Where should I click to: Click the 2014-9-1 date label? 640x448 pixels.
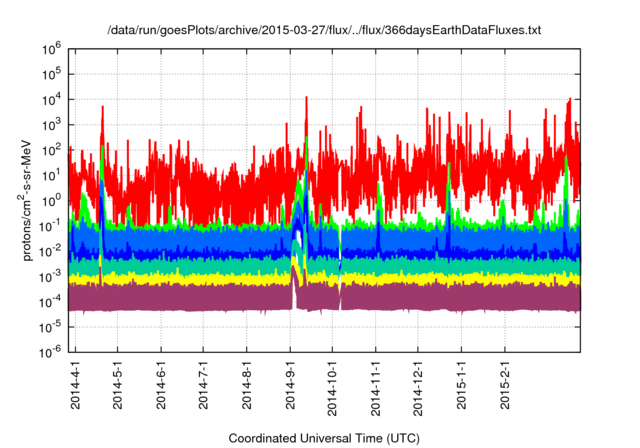pos(290,384)
